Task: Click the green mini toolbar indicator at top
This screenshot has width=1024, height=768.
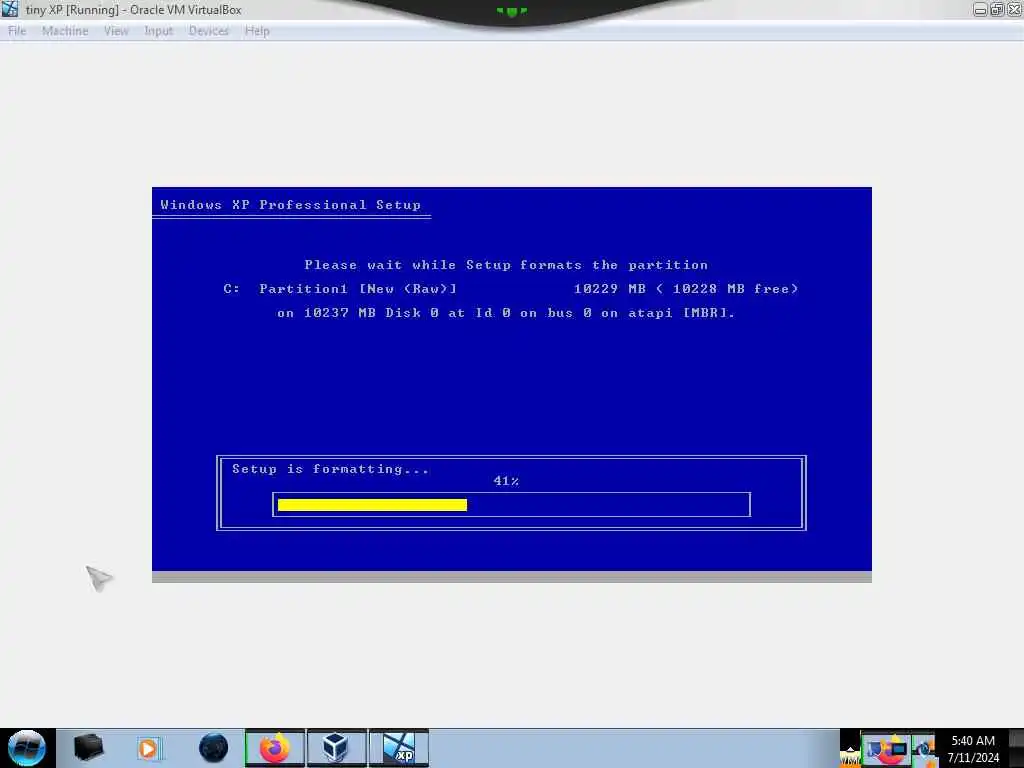Action: [x=512, y=11]
